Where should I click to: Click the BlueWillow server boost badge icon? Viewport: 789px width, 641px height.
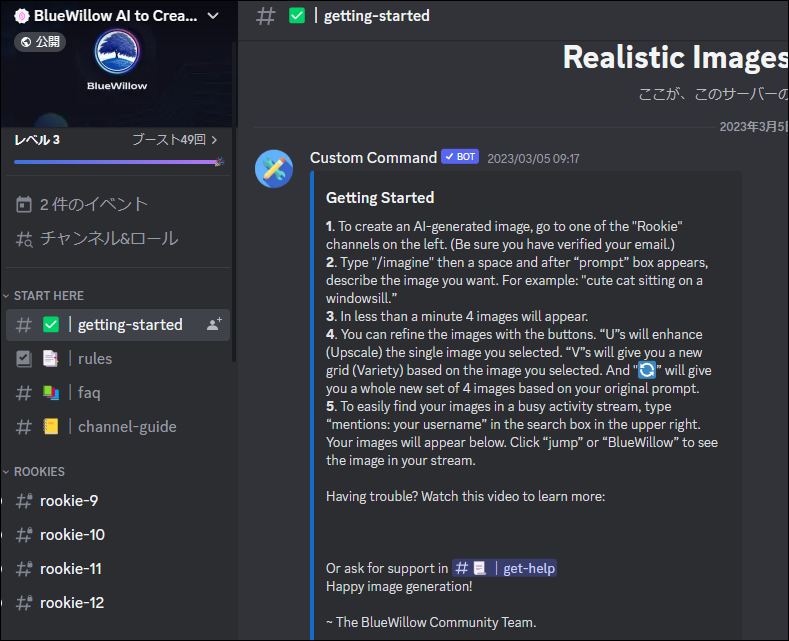22,16
